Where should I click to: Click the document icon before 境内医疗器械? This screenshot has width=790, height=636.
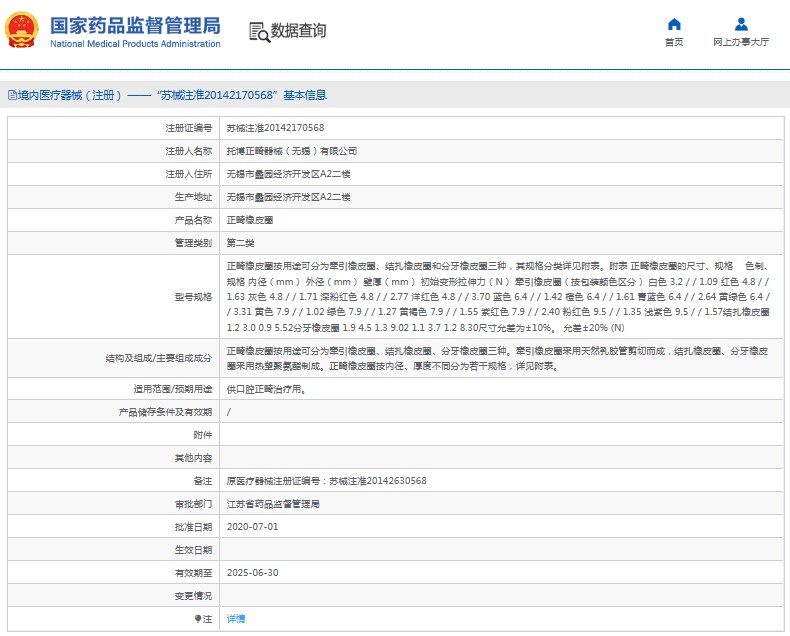tap(12, 96)
